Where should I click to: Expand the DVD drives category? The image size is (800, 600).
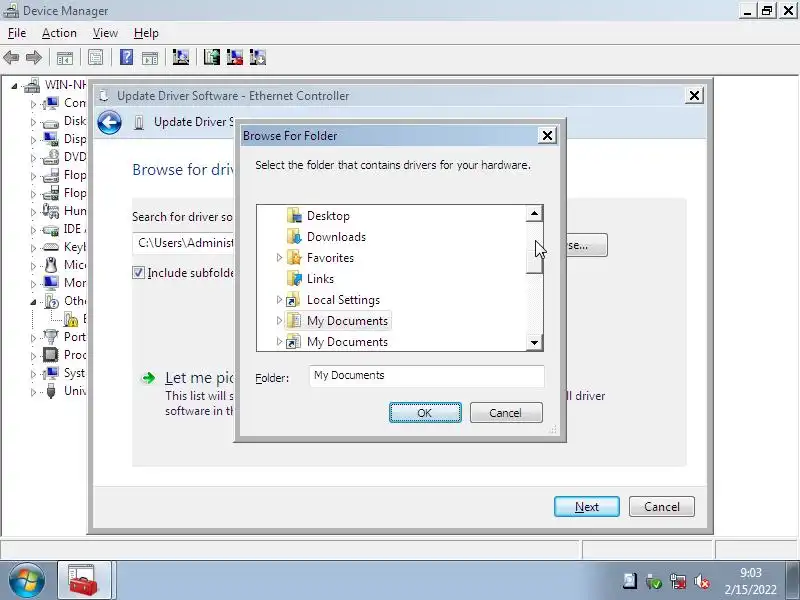coord(33,158)
